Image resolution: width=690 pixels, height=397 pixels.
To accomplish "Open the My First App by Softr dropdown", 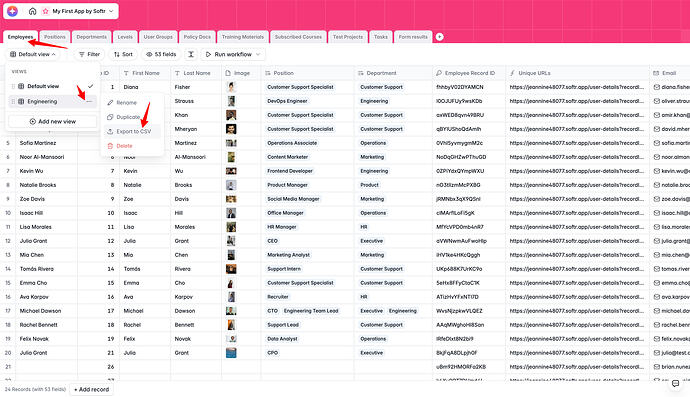I will (78, 11).
